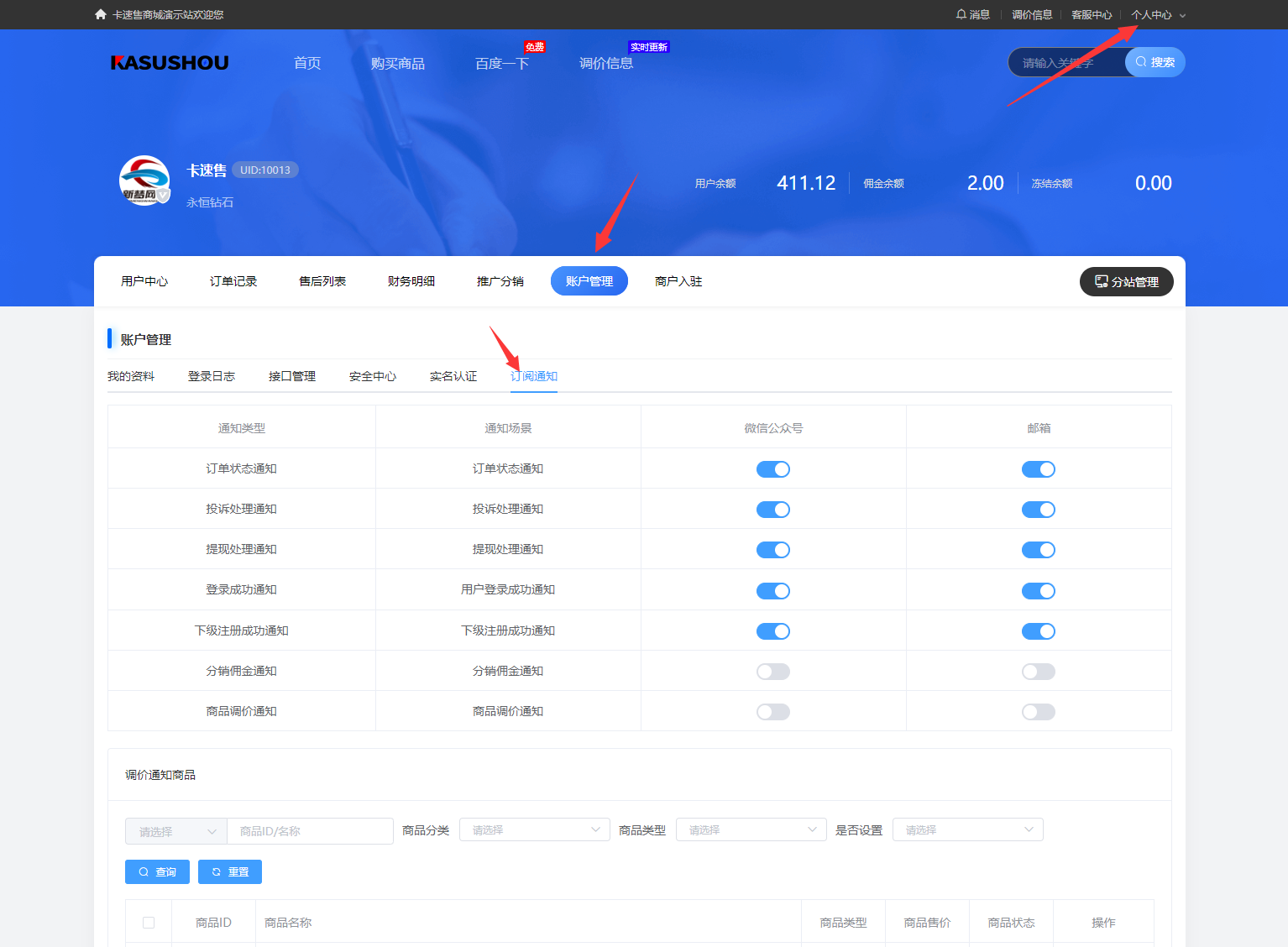This screenshot has width=1288, height=947.
Task: Click the 重置 reset button
Action: pyautogui.click(x=230, y=871)
